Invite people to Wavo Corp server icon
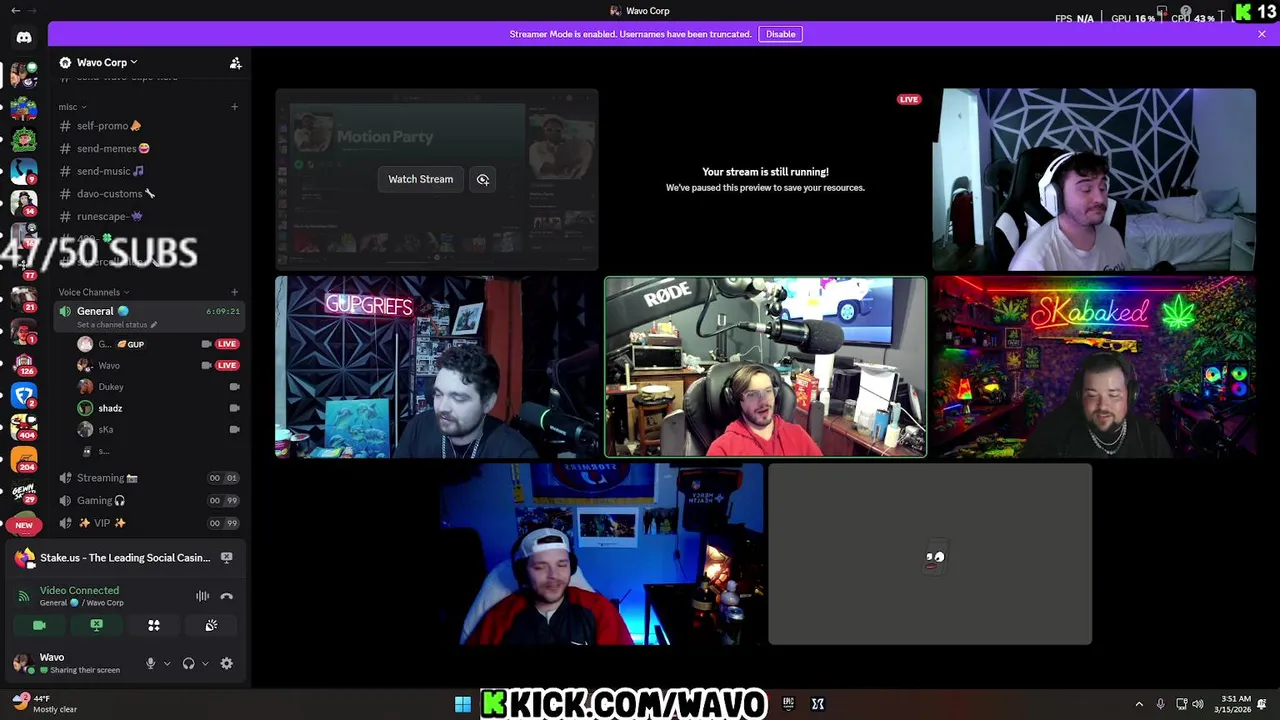 click(x=236, y=63)
